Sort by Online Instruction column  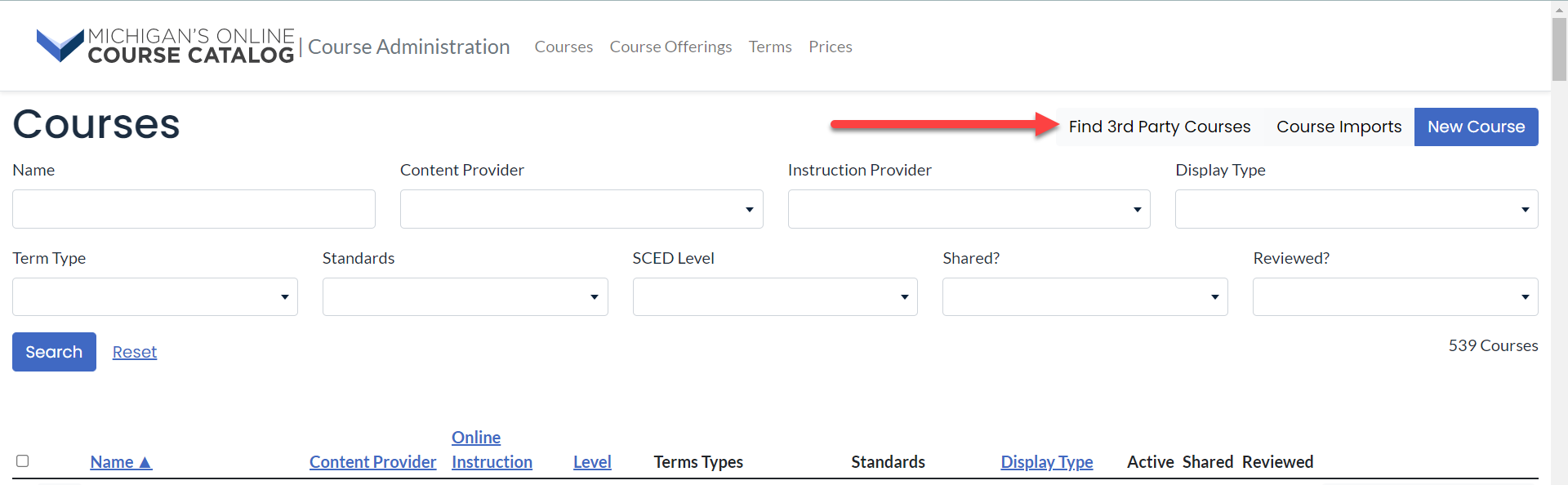point(492,450)
